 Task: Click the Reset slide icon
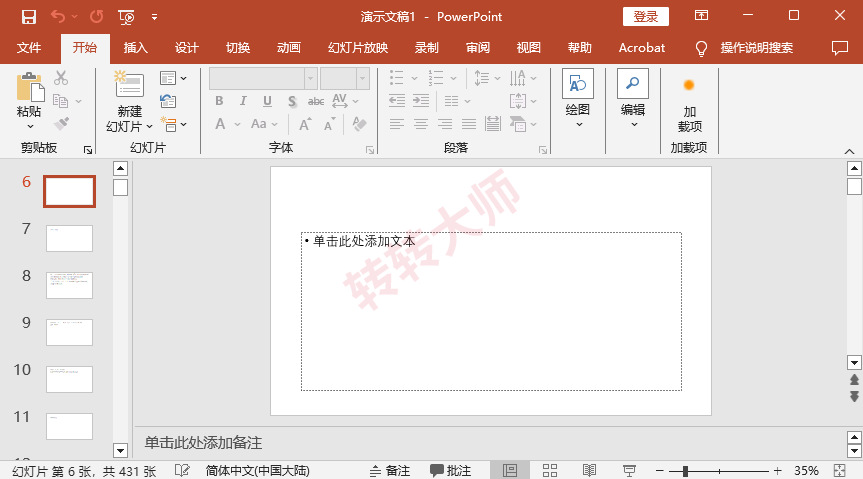(x=168, y=101)
